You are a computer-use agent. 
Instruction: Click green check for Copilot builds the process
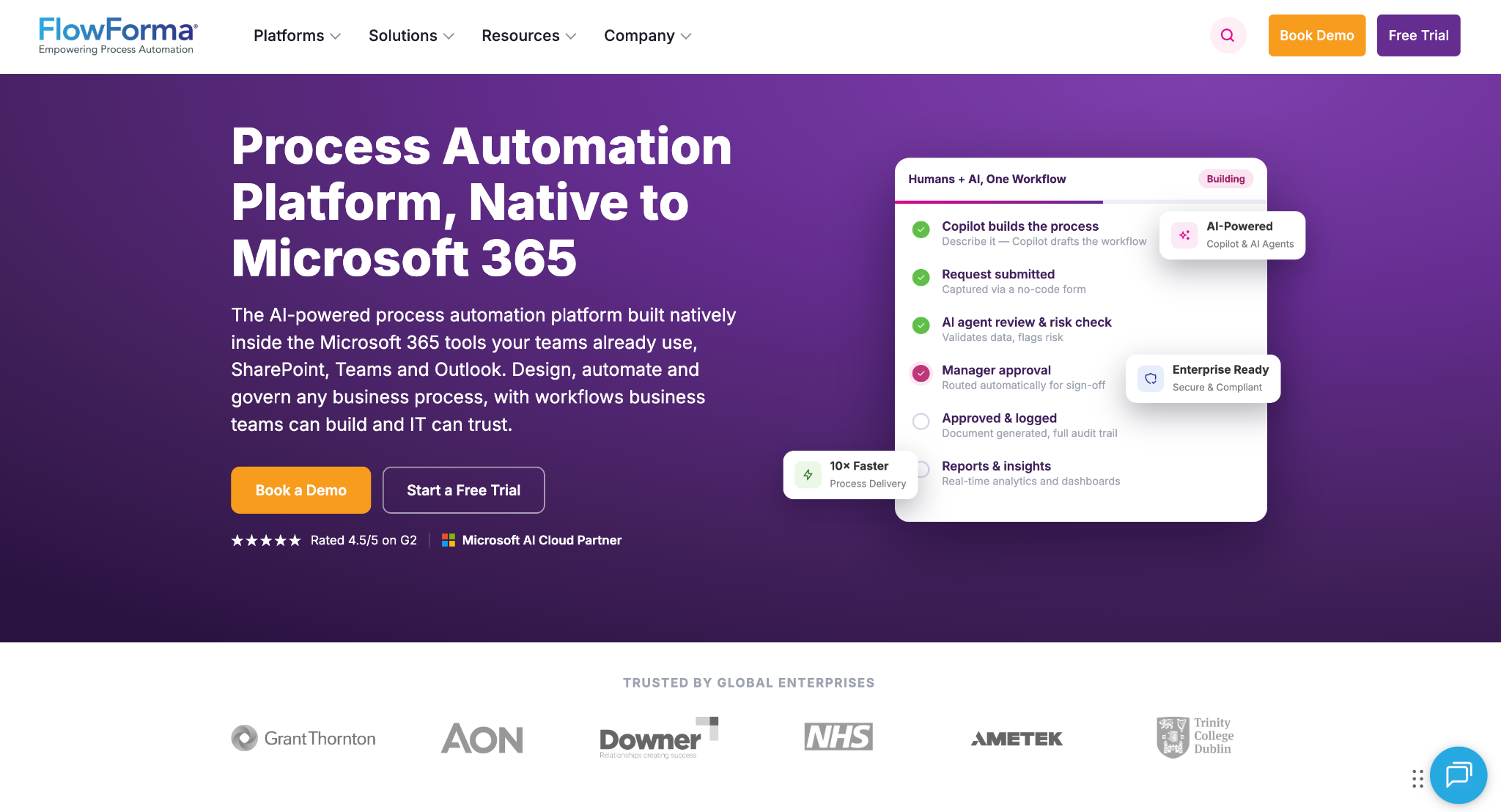pyautogui.click(x=921, y=229)
